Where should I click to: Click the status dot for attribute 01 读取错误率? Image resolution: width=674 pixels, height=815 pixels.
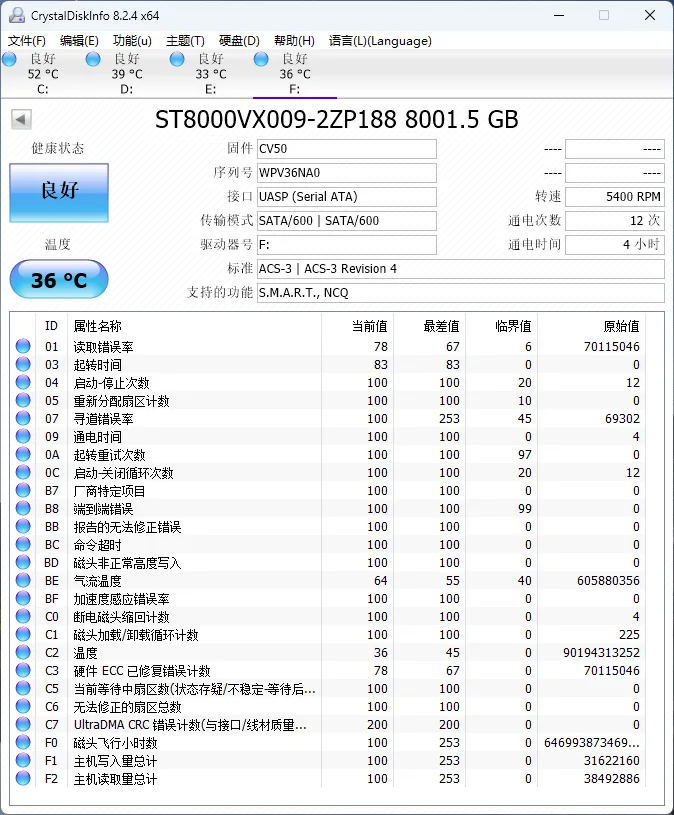pos(23,346)
